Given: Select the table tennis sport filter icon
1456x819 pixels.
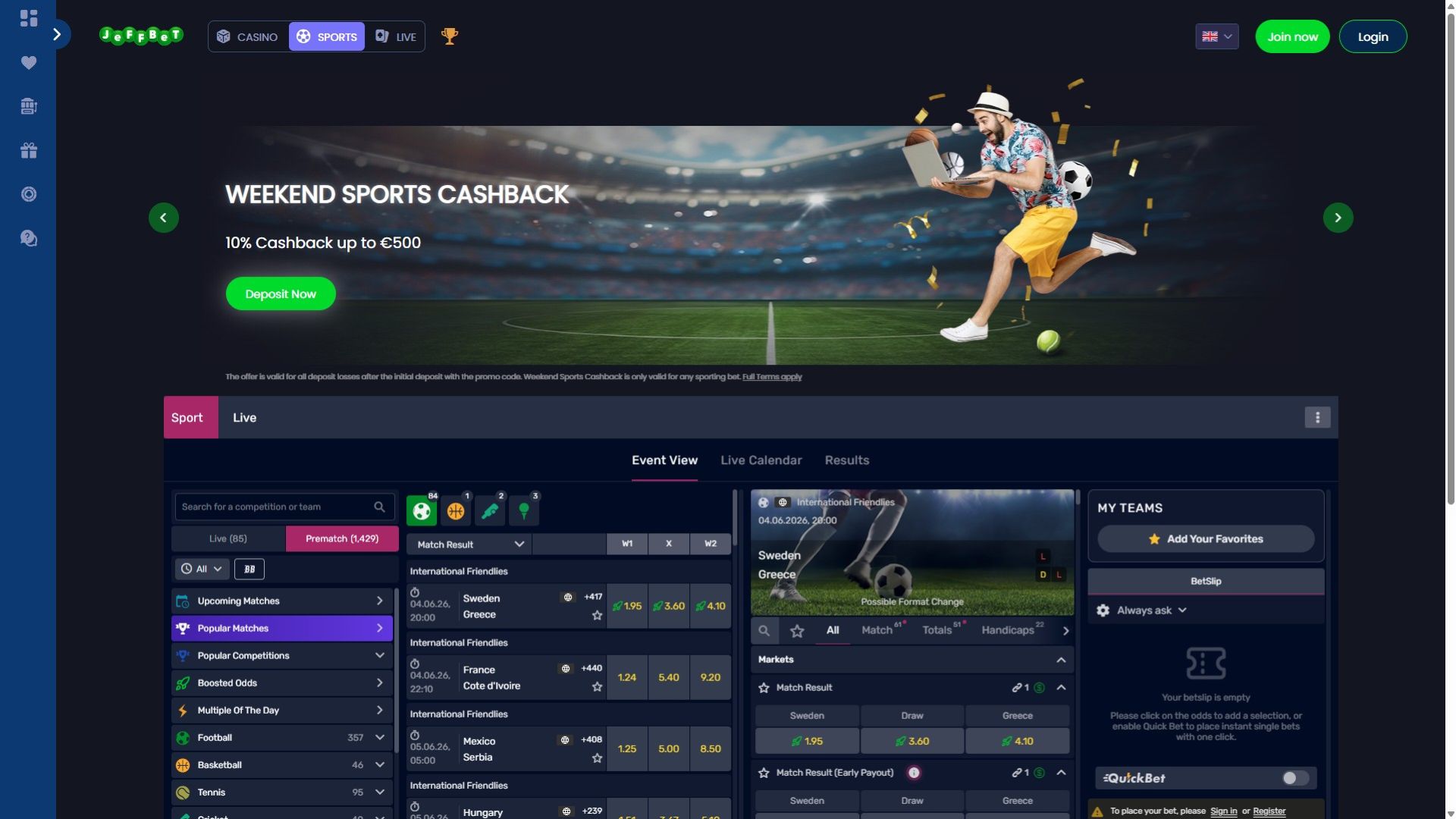Looking at the screenshot, I should coord(490,510).
